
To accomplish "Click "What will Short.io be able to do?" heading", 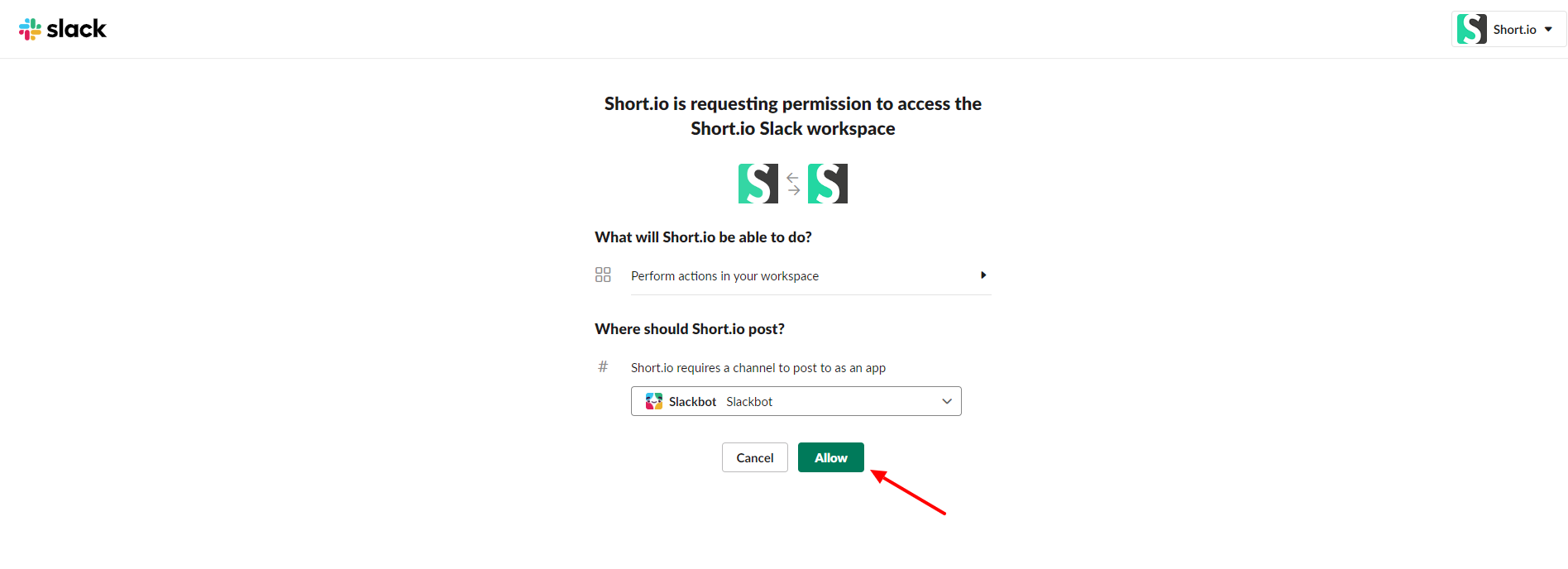I will [x=703, y=237].
